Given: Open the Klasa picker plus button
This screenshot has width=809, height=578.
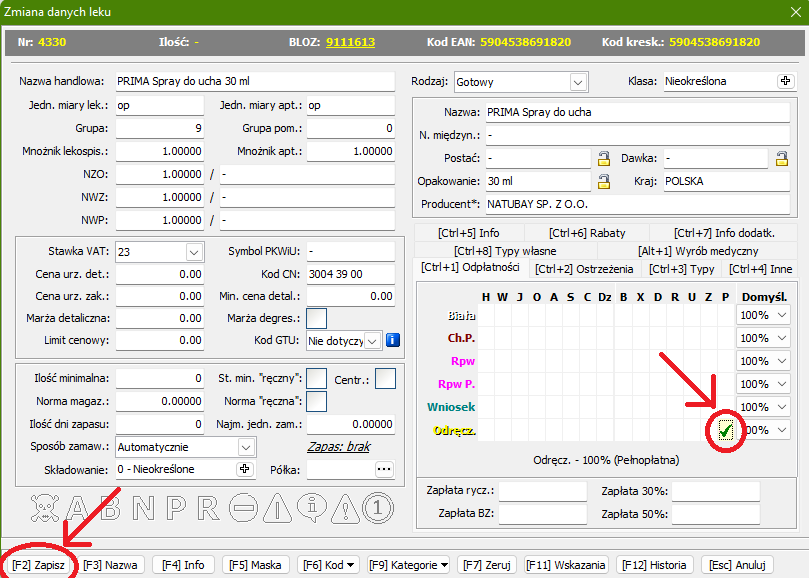Looking at the screenshot, I should (x=784, y=81).
